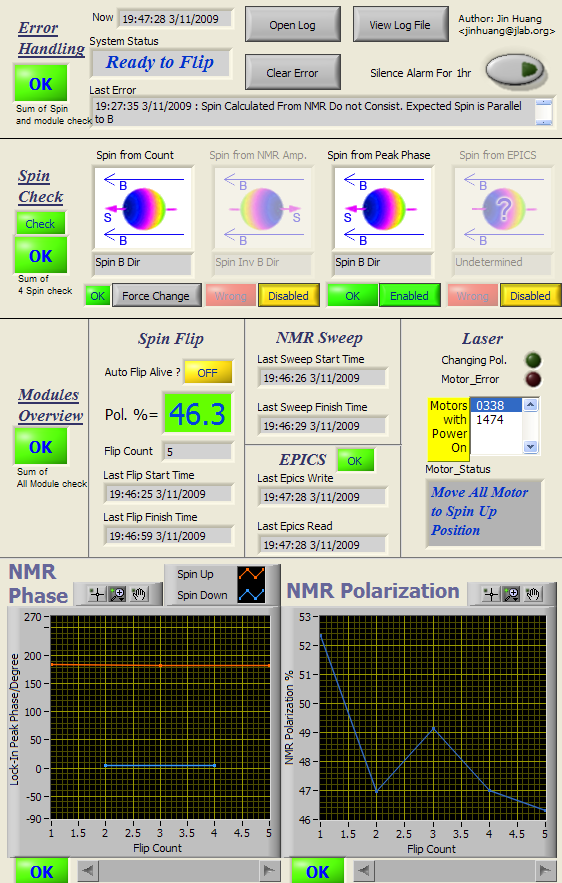The image size is (562, 883).
Task: Click the Spin Up orange plot legend icon
Action: coord(251,574)
